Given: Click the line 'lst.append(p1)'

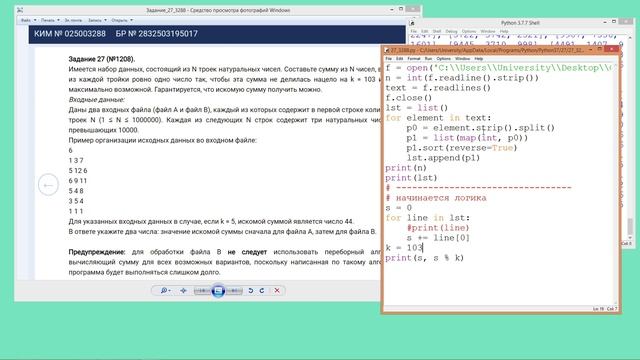Looking at the screenshot, I should 443,158.
